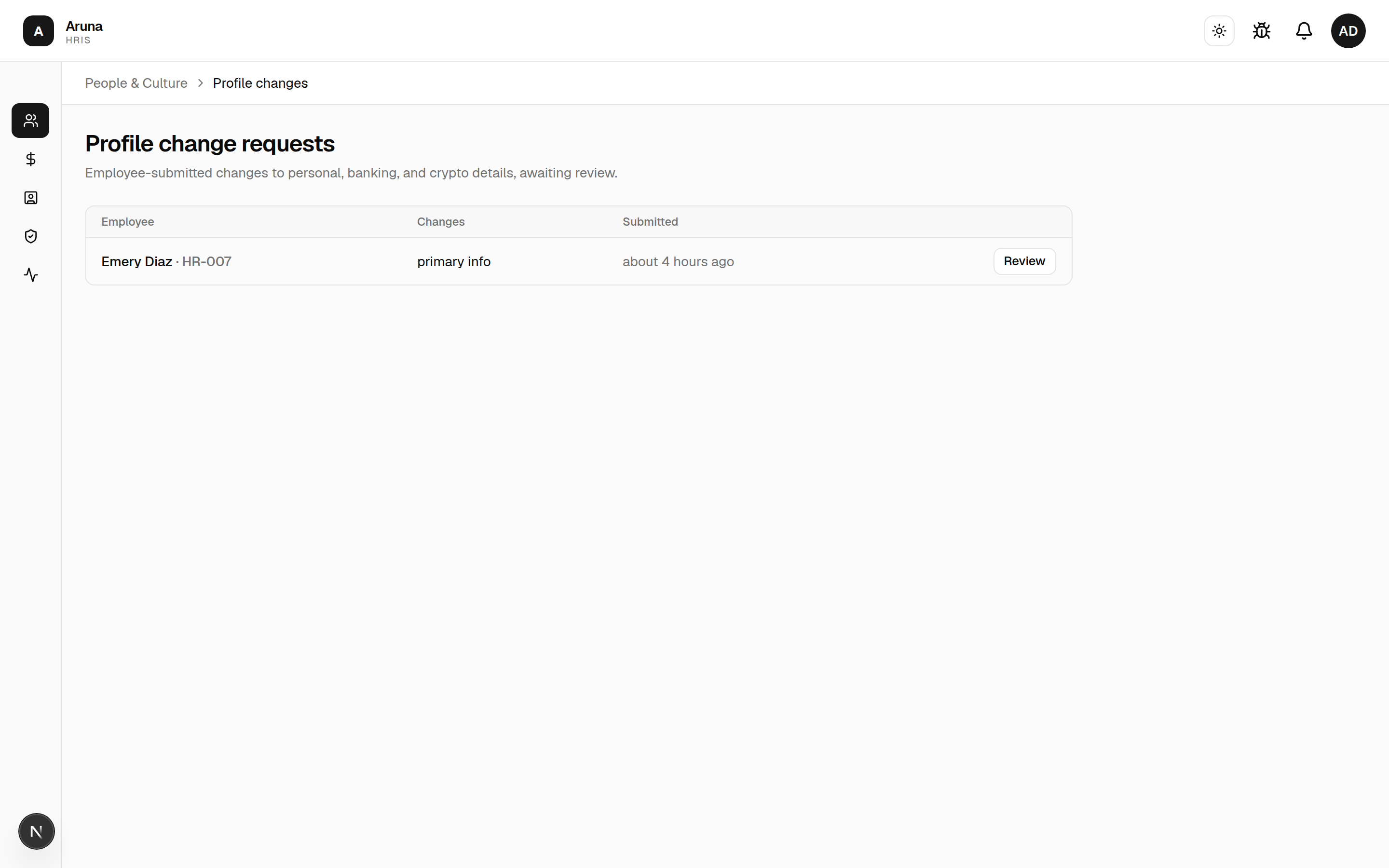Click the Aruna logo square

[x=39, y=31]
